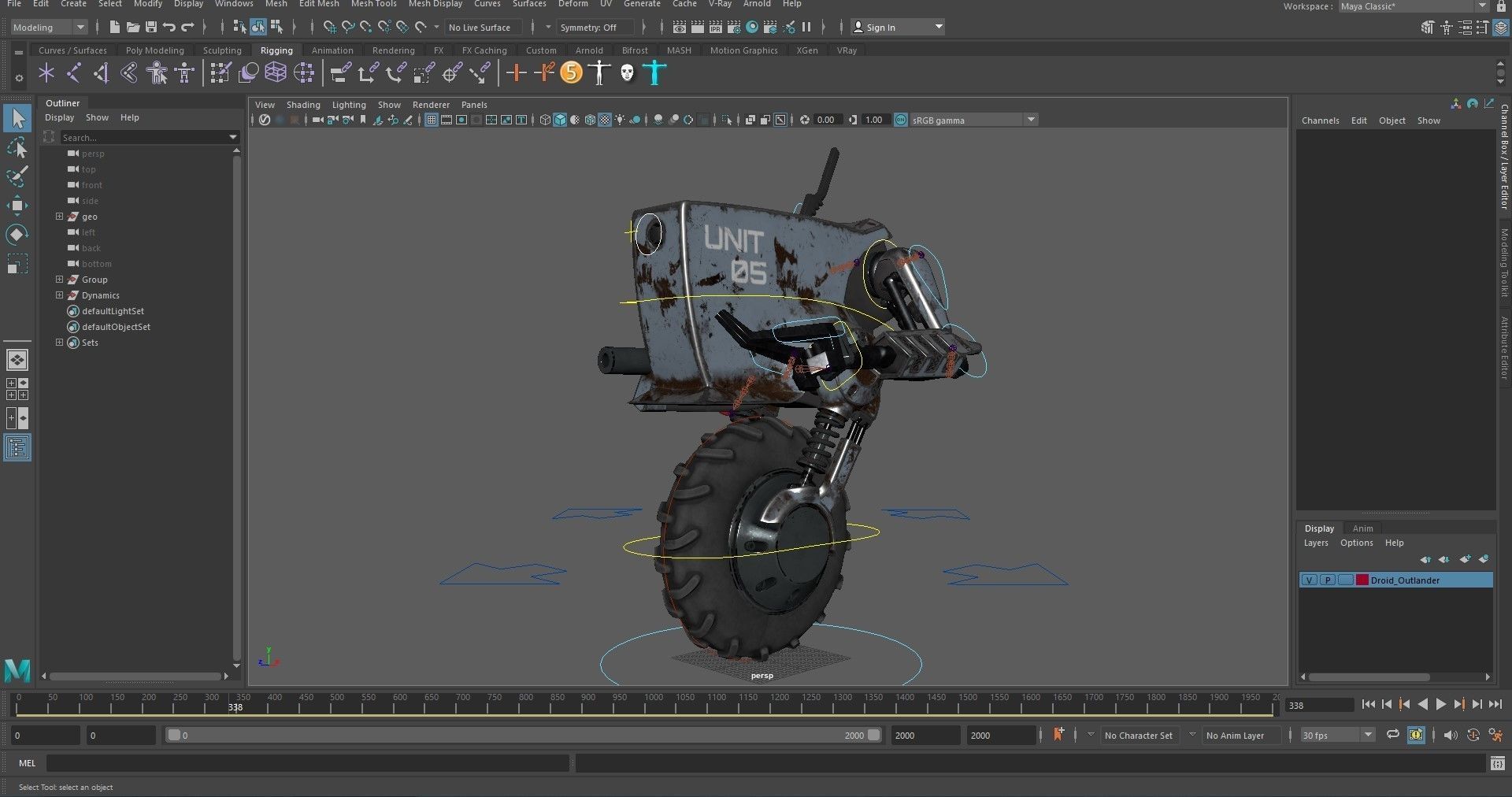Image resolution: width=1512 pixels, height=797 pixels.
Task: Click the frame 338 marker on time slider
Action: tap(235, 706)
